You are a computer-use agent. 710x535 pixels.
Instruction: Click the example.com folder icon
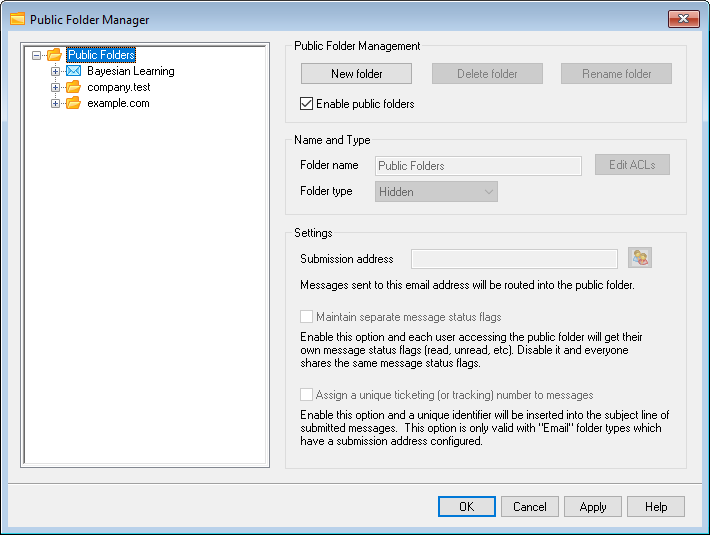[73, 103]
